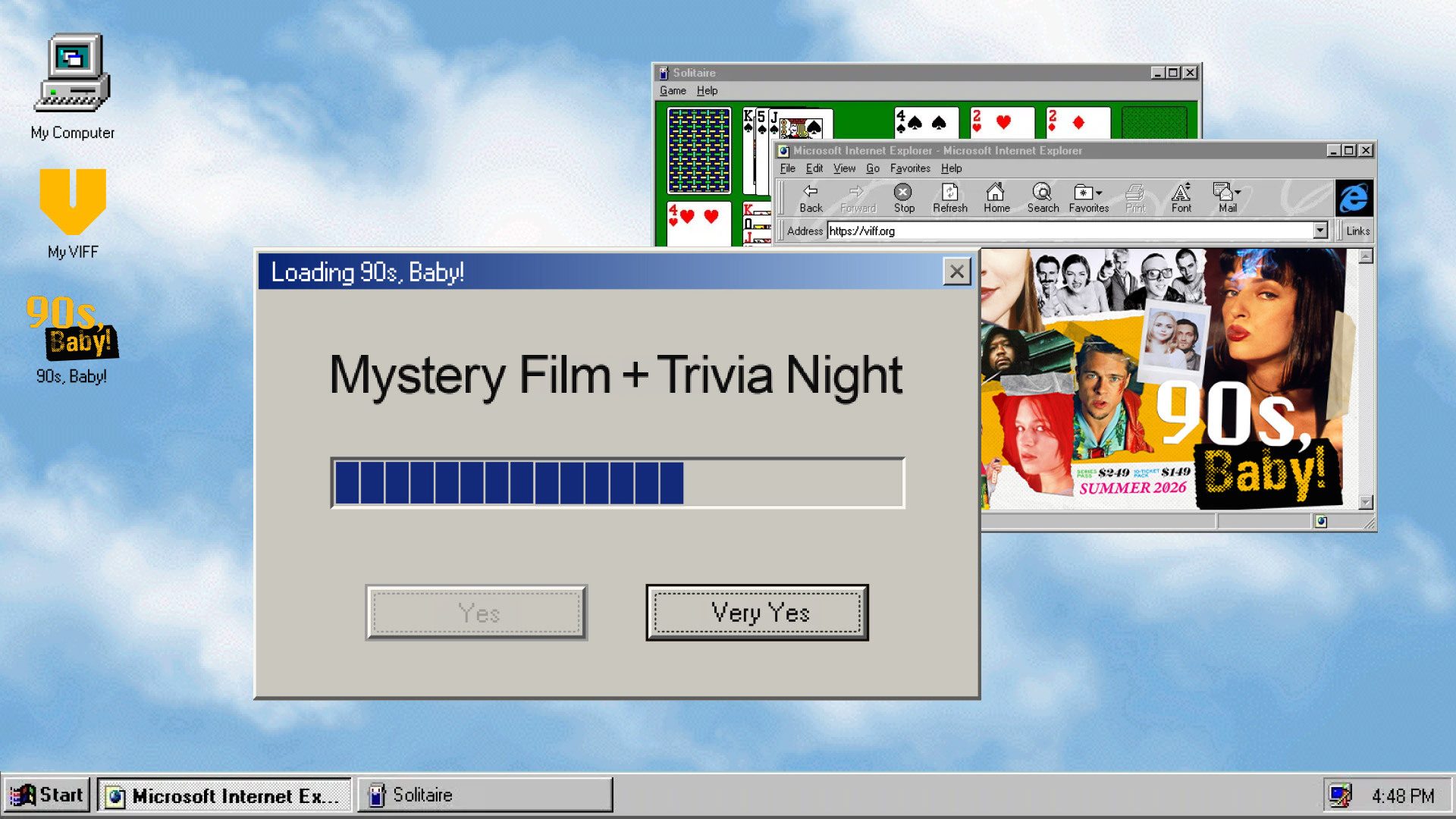Image resolution: width=1456 pixels, height=819 pixels.
Task: Close the Loading 90s, Baby! dialog
Action: (x=957, y=271)
